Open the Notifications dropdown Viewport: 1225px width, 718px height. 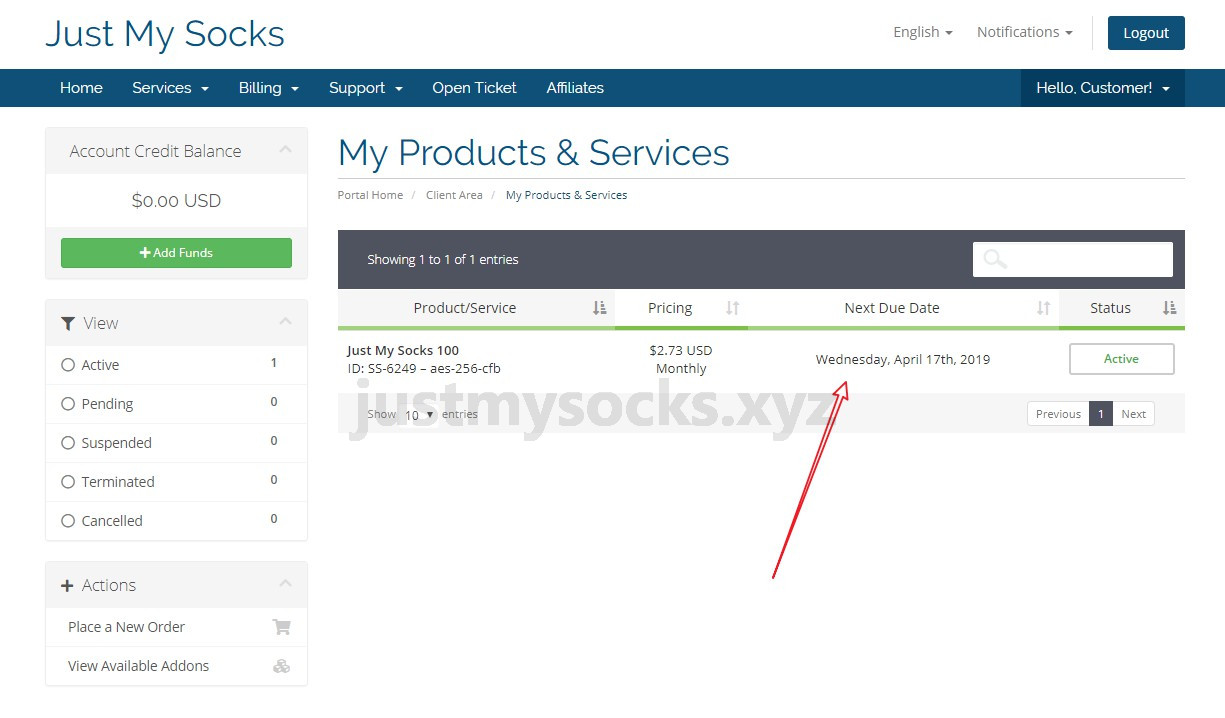tap(1024, 32)
